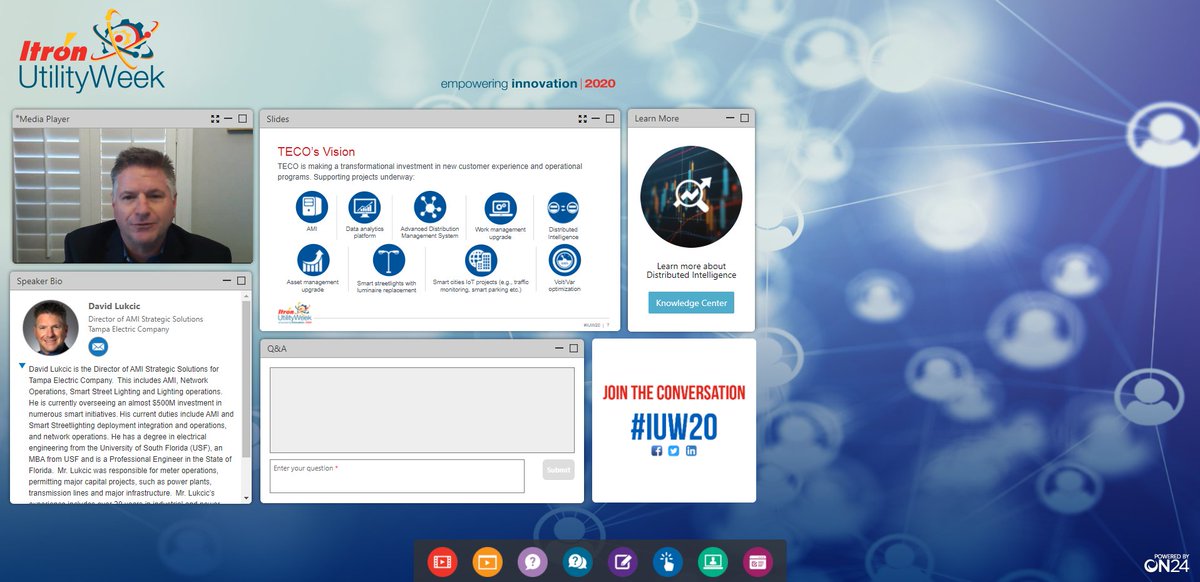
Task: Minimize the Media Player panel
Action: pos(229,118)
